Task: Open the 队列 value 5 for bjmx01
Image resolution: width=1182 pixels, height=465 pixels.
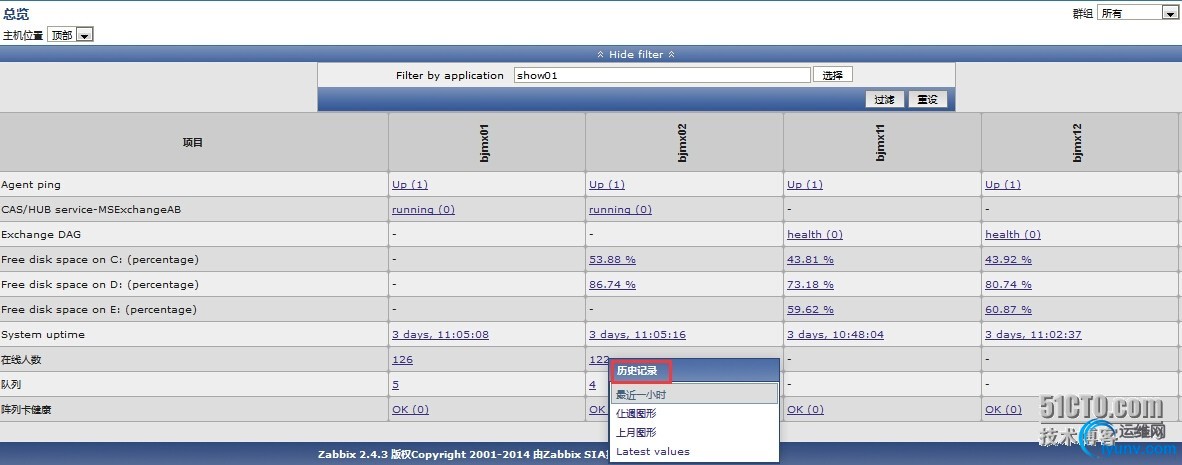Action: pos(396,384)
